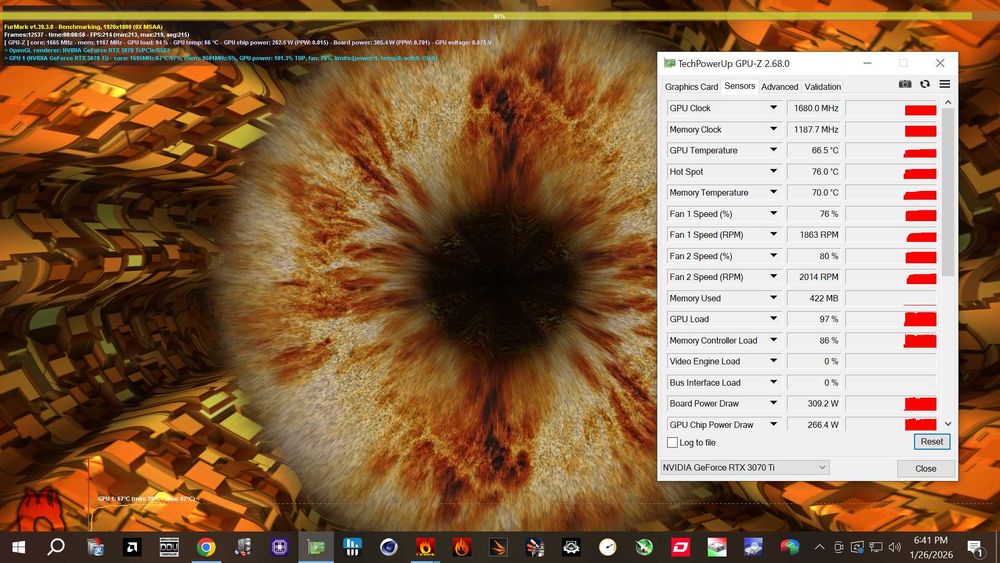Open Fan 2 Speed (%) dropdown arrow
Viewport: 1000px width, 563px height.
[773, 255]
